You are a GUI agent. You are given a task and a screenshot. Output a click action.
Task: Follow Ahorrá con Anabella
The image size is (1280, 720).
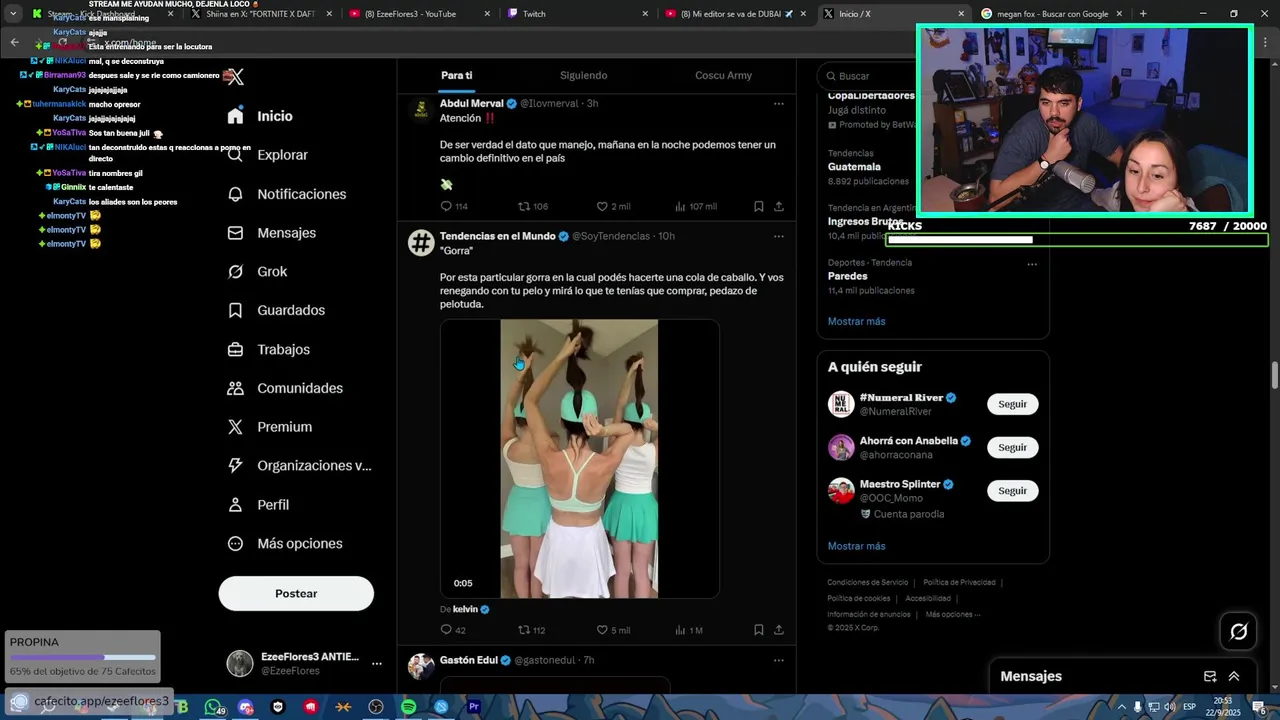[x=1012, y=447]
